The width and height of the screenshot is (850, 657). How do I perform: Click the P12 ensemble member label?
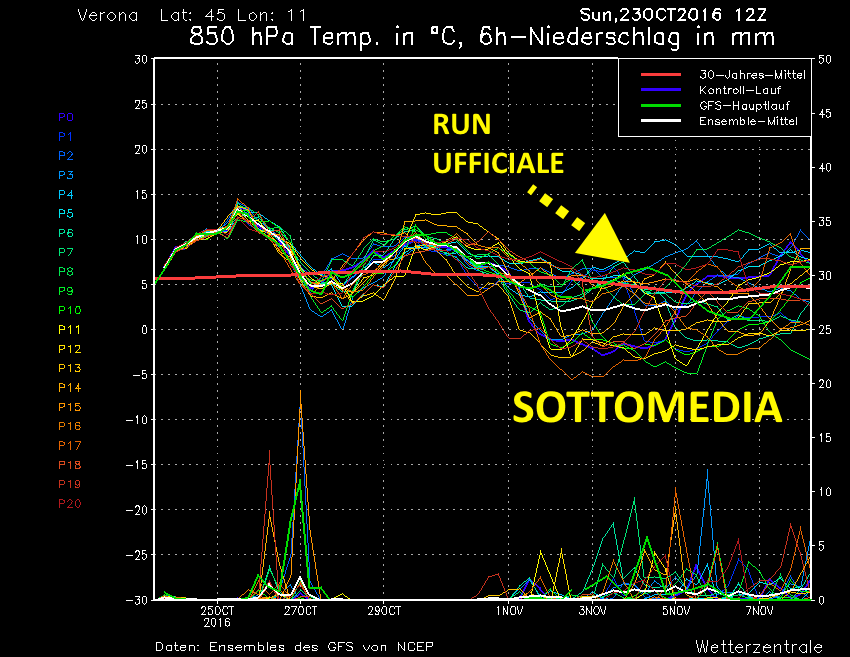point(69,349)
